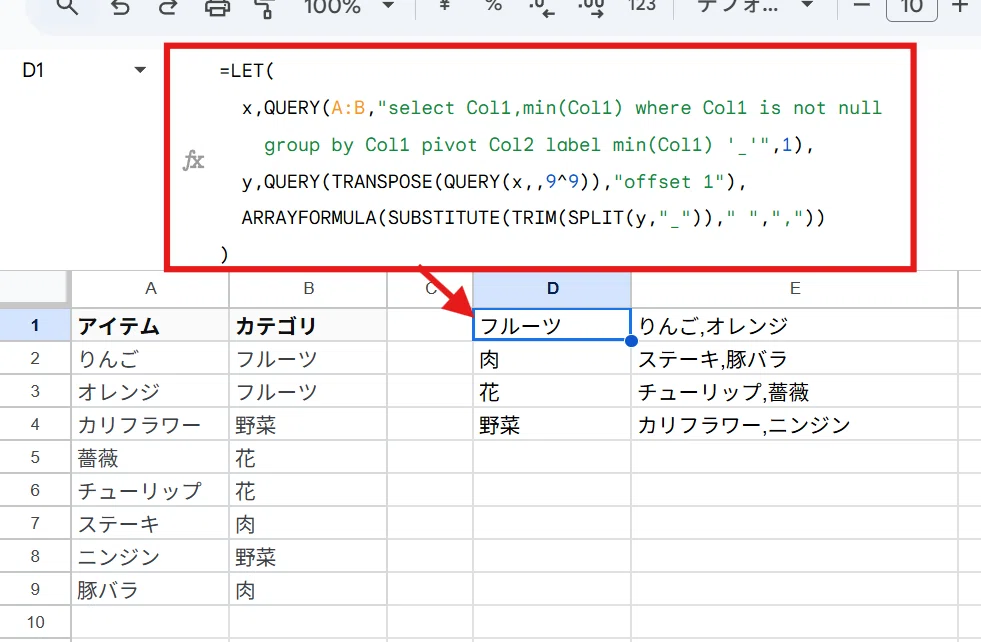This screenshot has width=981, height=642.
Task: Format as percent
Action: pyautogui.click(x=494, y=6)
